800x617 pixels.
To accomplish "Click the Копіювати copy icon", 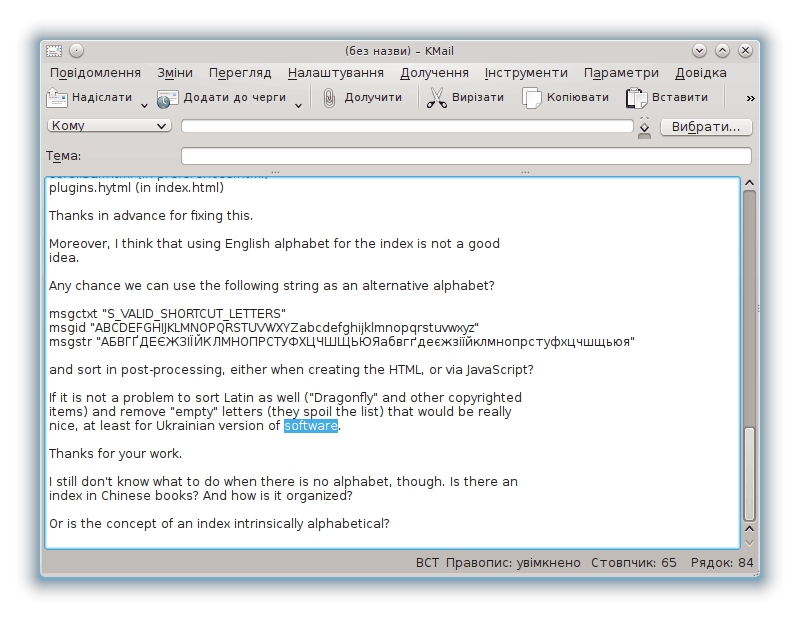I will [531, 98].
